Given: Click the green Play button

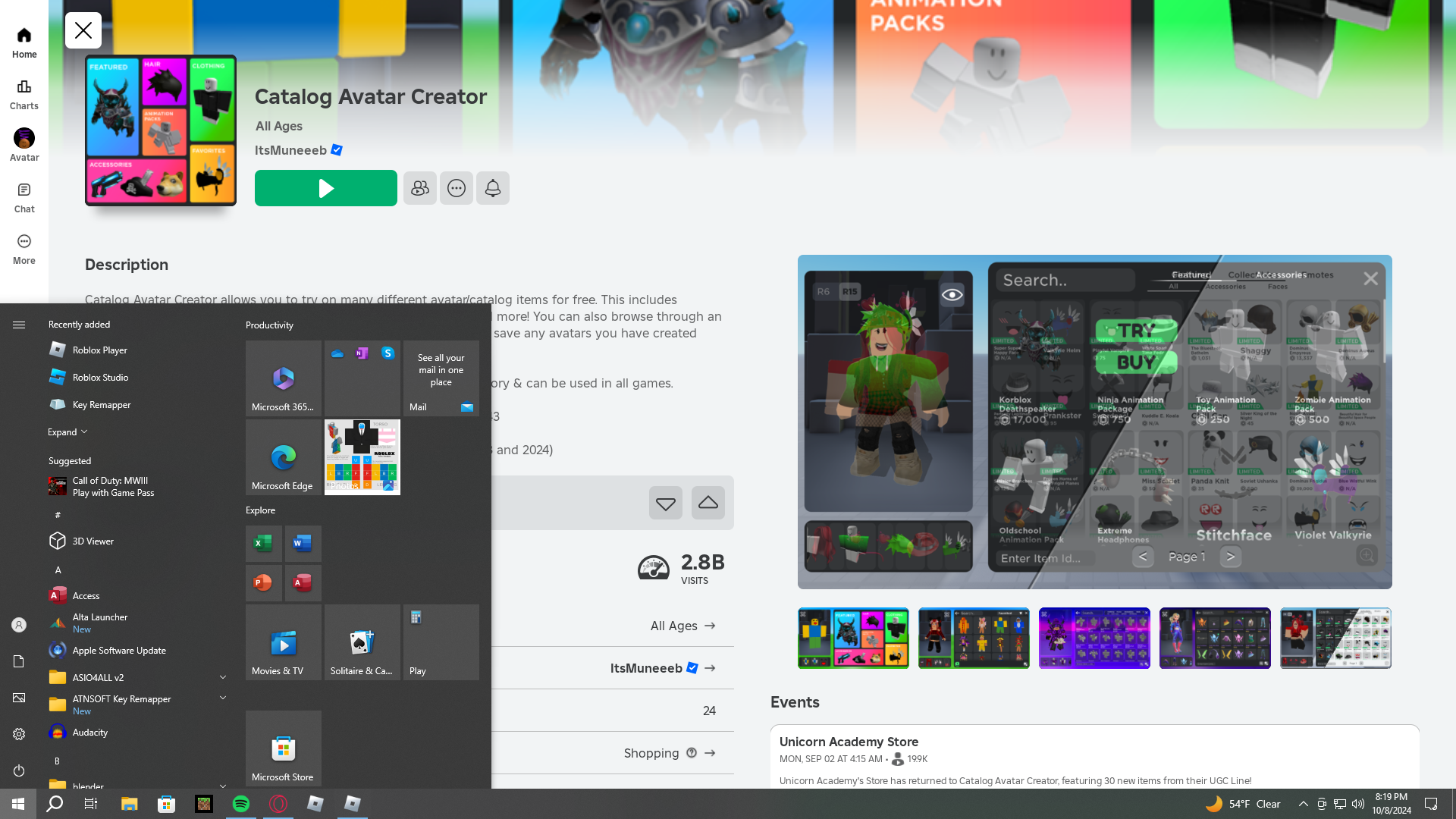Looking at the screenshot, I should pos(325,188).
